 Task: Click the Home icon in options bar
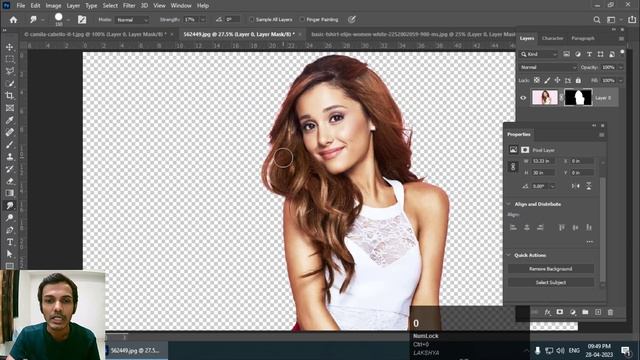(13, 20)
